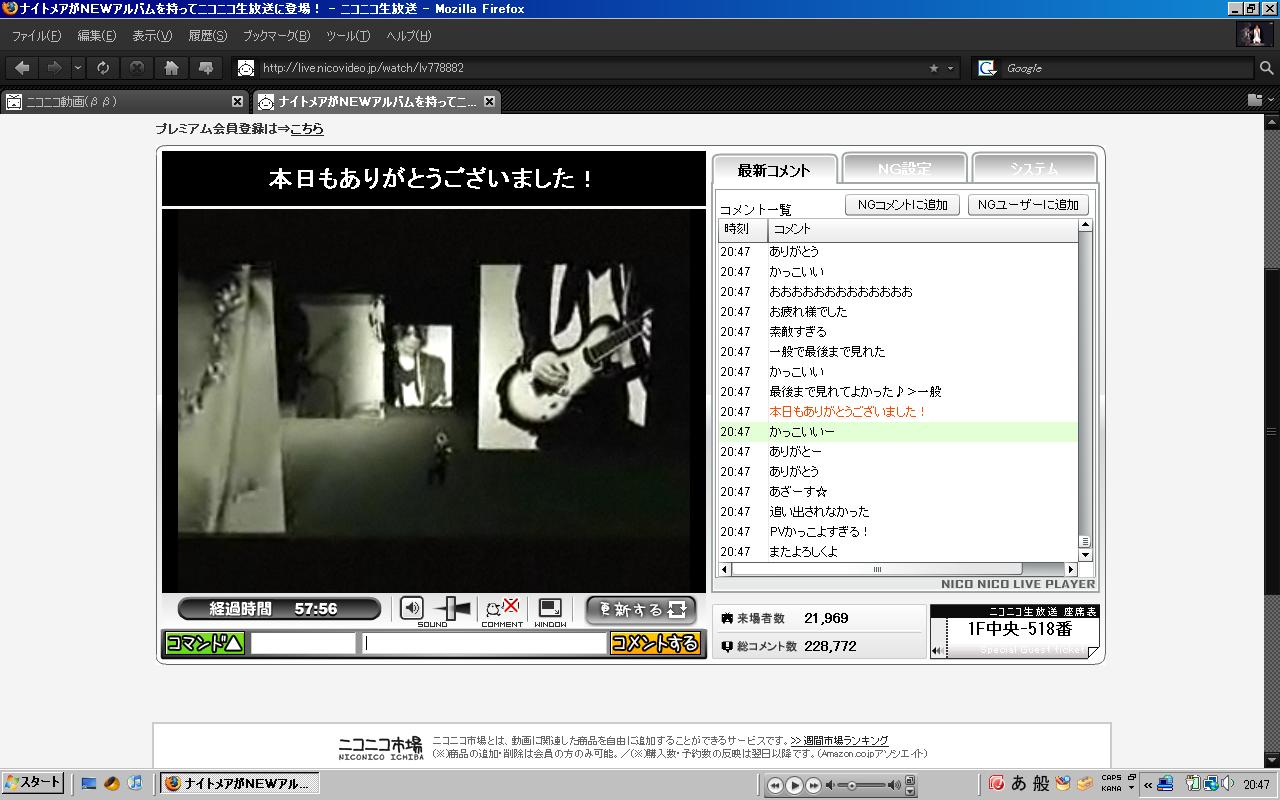Click the 更新する refresh button
Viewport: 1280px width, 800px height.
(x=641, y=609)
